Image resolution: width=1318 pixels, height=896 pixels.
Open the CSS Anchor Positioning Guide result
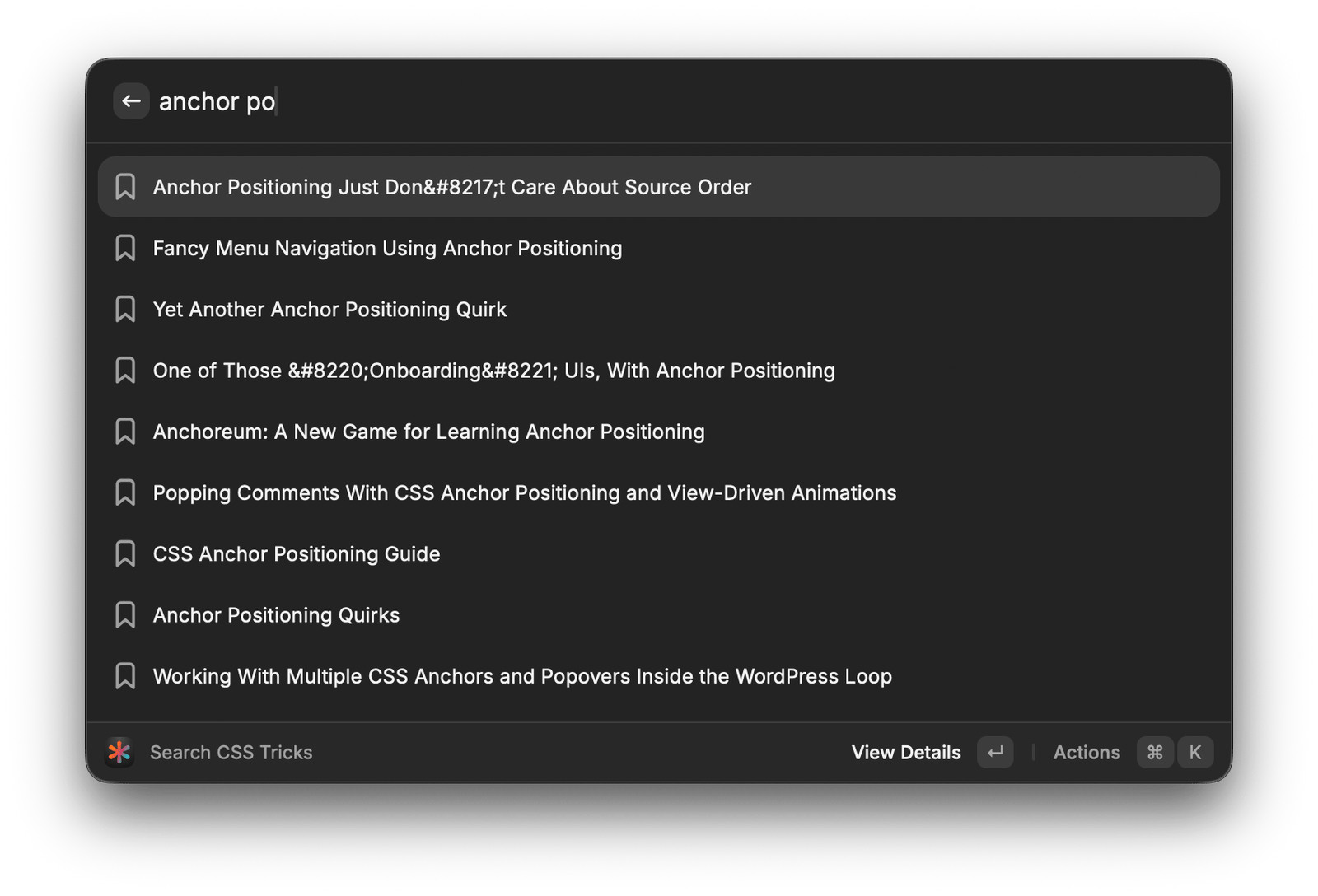point(297,553)
